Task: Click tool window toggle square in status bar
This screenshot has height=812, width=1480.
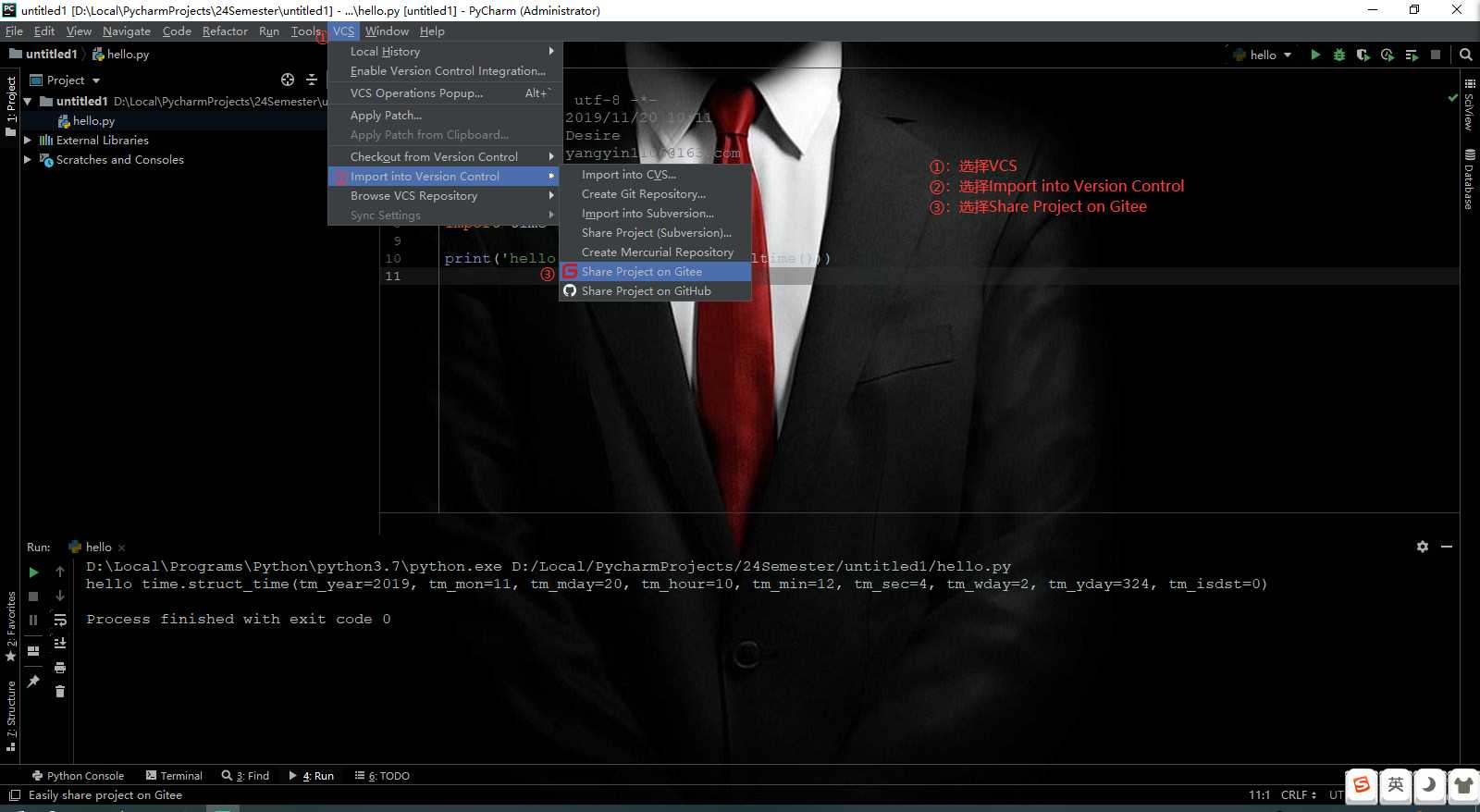Action: [14, 795]
